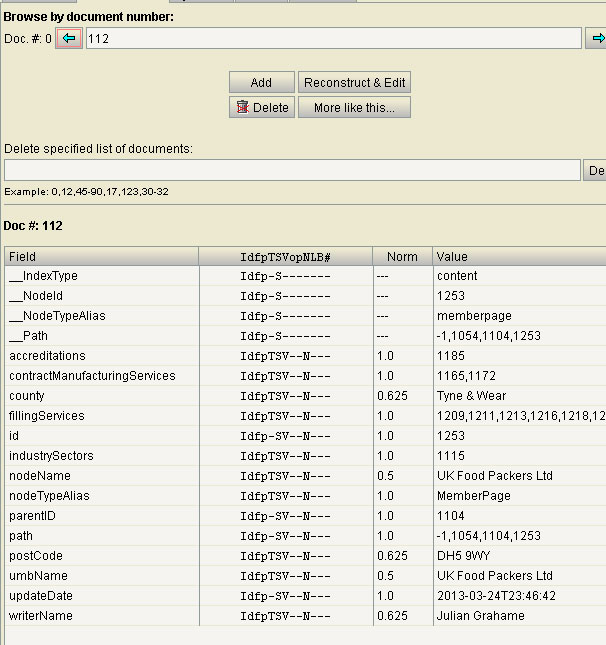Select the __NodeId field row
606x645 pixels.
[305, 296]
